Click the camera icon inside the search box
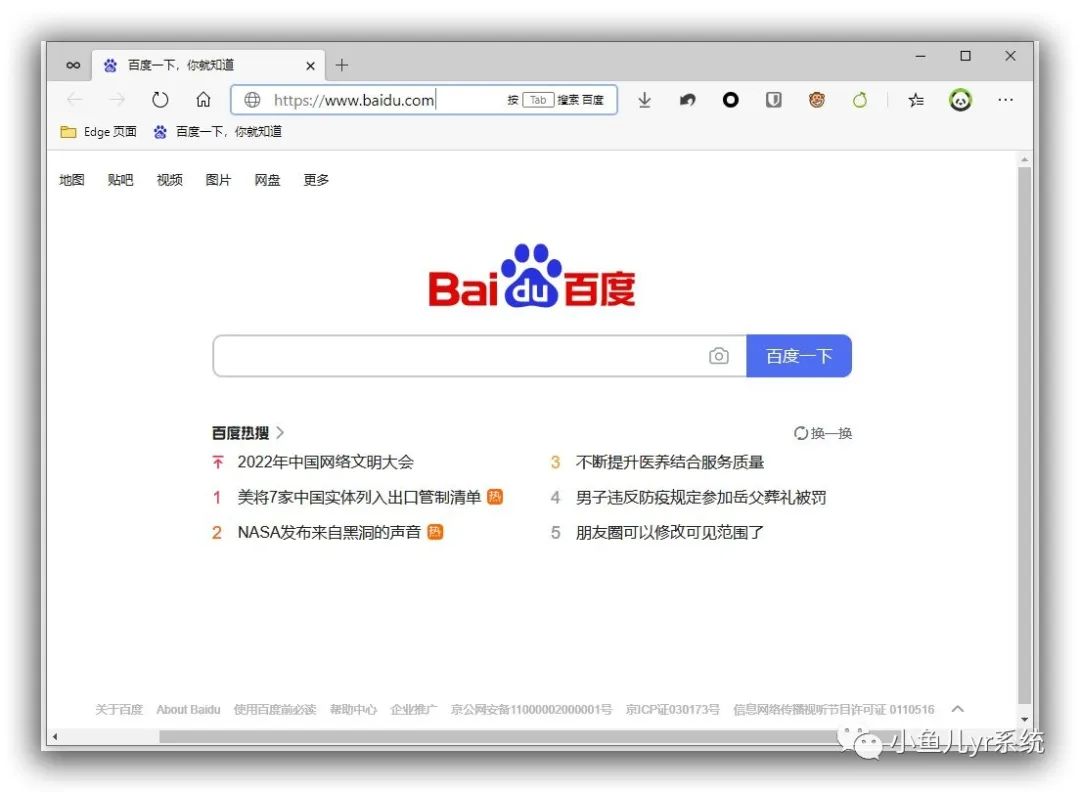The width and height of the screenshot is (1080, 792). pyautogui.click(x=719, y=355)
